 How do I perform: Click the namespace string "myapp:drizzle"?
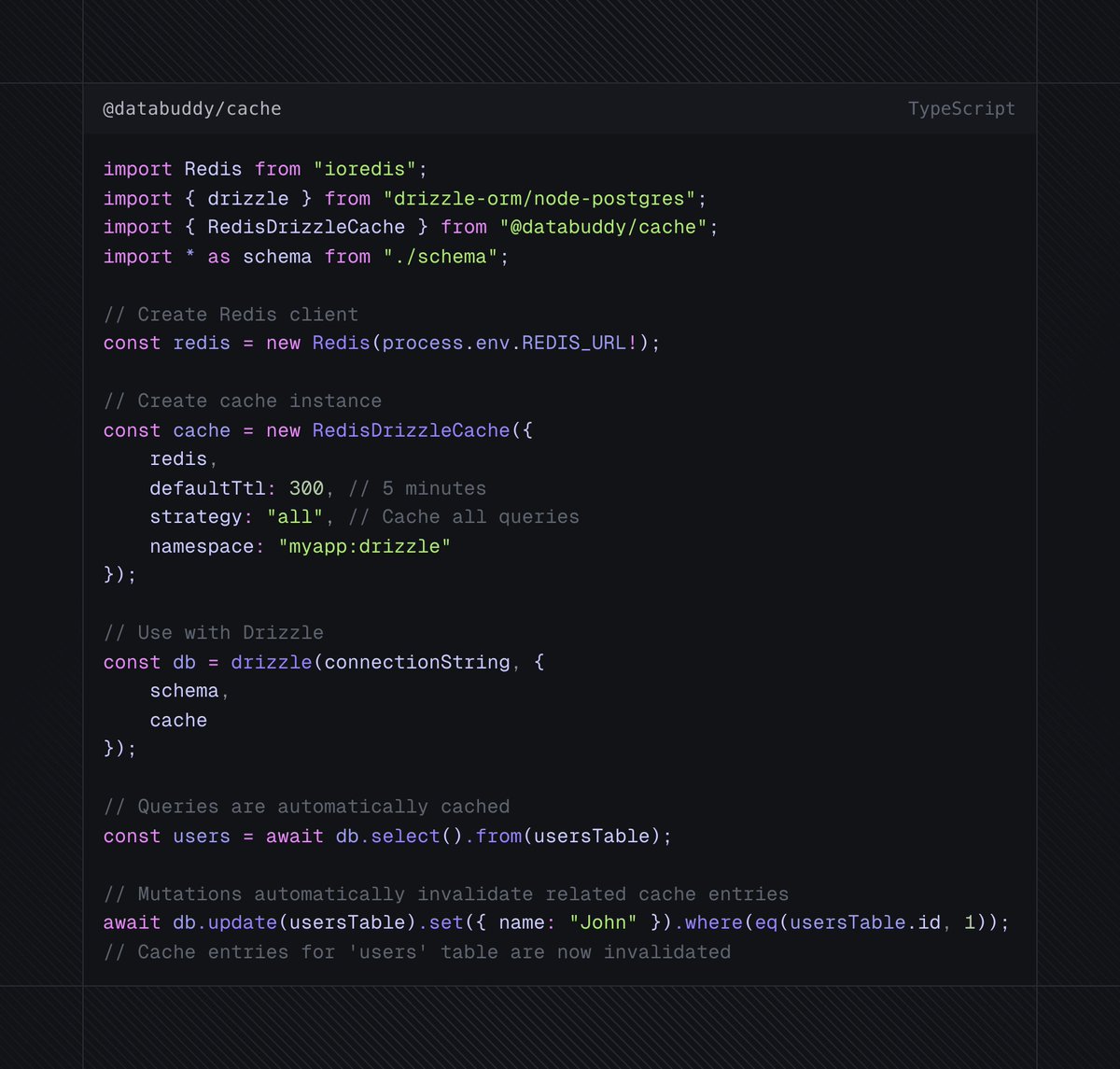click(365, 546)
